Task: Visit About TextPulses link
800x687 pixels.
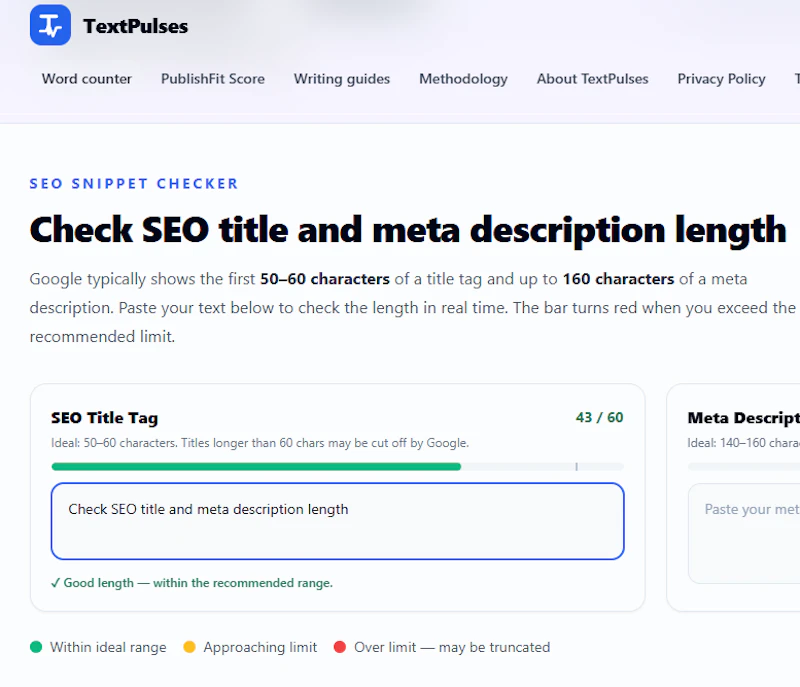Action: [x=592, y=79]
